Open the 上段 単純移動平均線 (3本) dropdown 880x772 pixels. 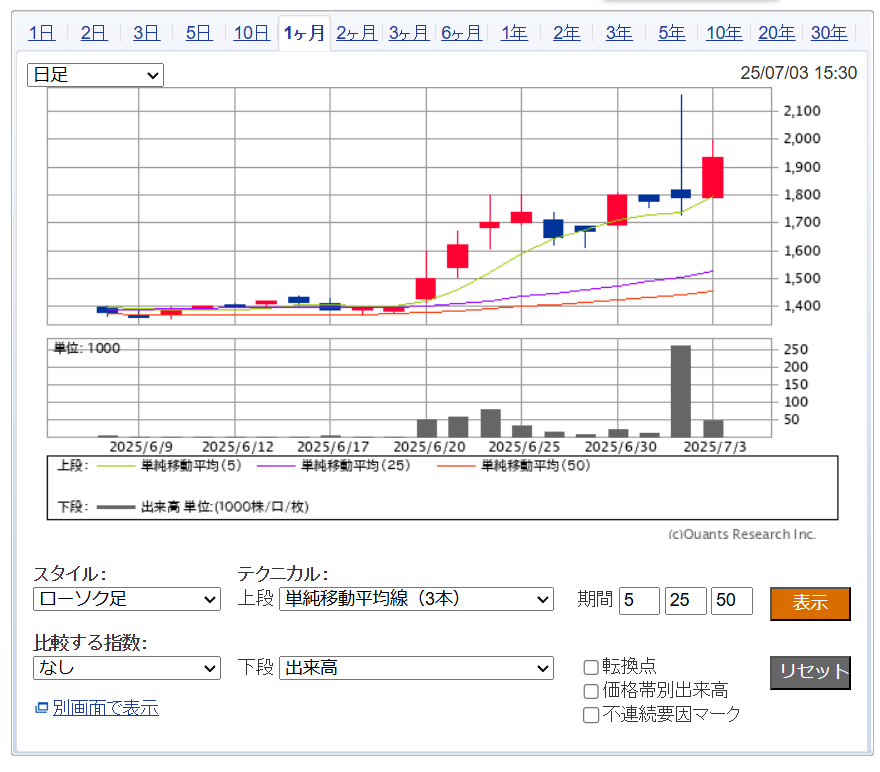(x=416, y=599)
